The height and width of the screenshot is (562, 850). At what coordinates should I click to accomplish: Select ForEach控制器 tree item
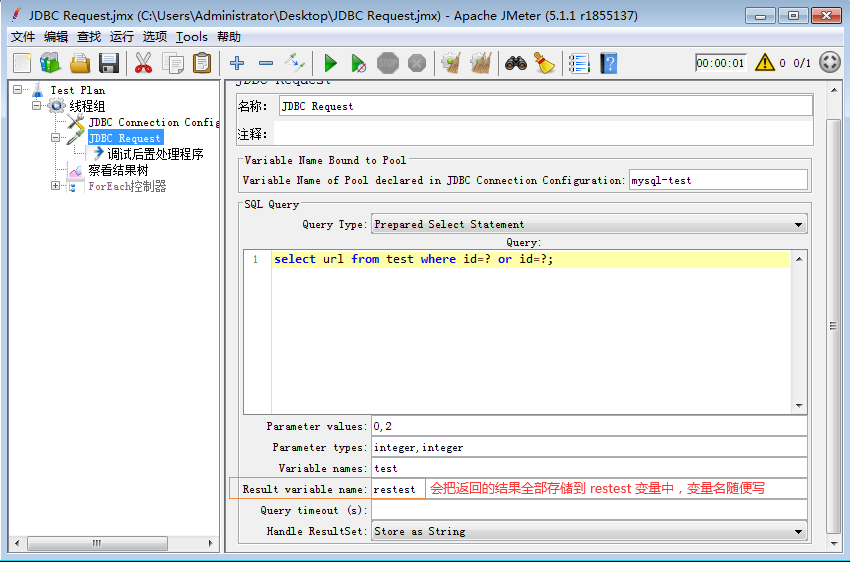point(127,186)
